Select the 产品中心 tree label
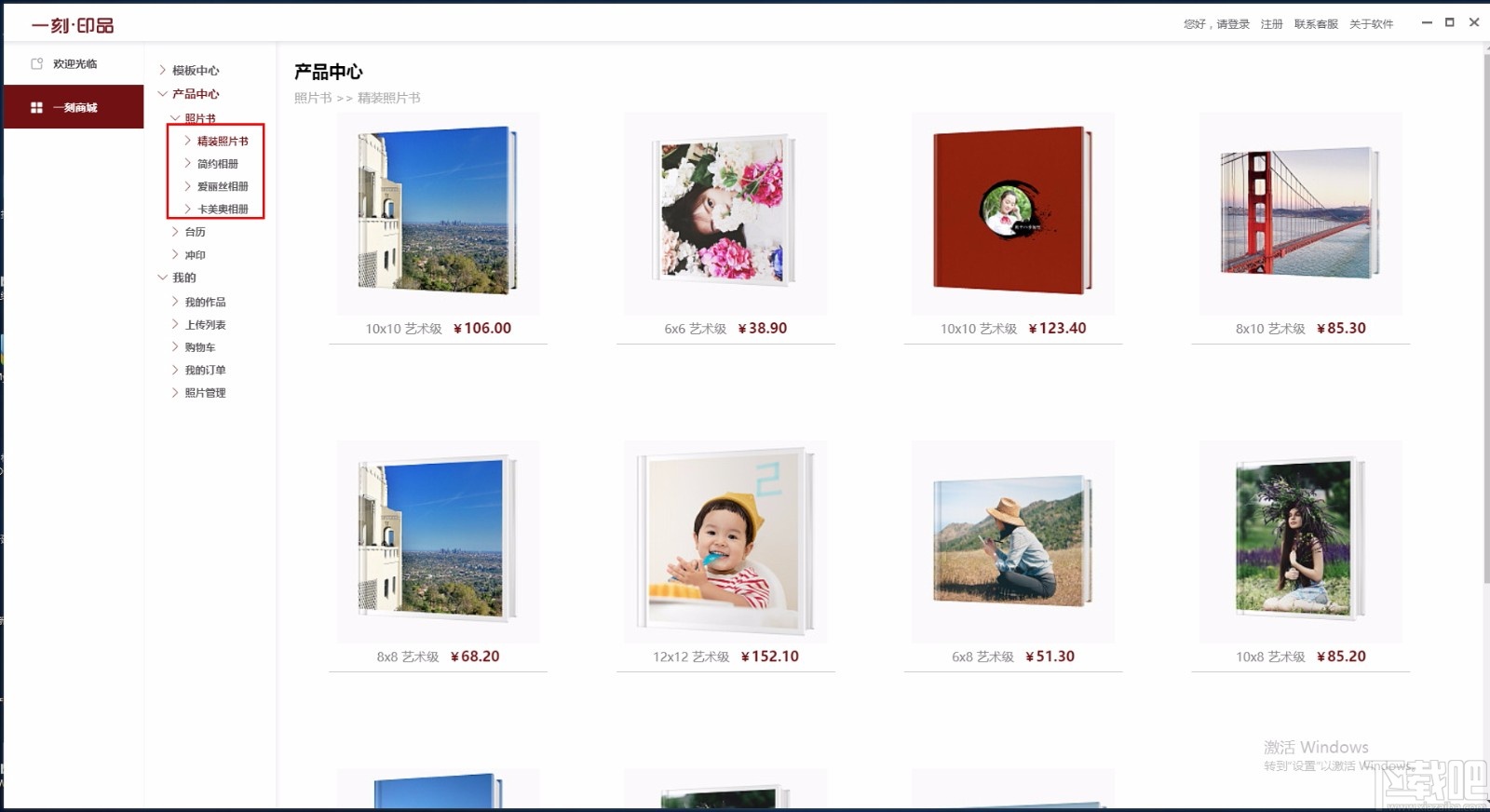The image size is (1490, 812). [196, 94]
